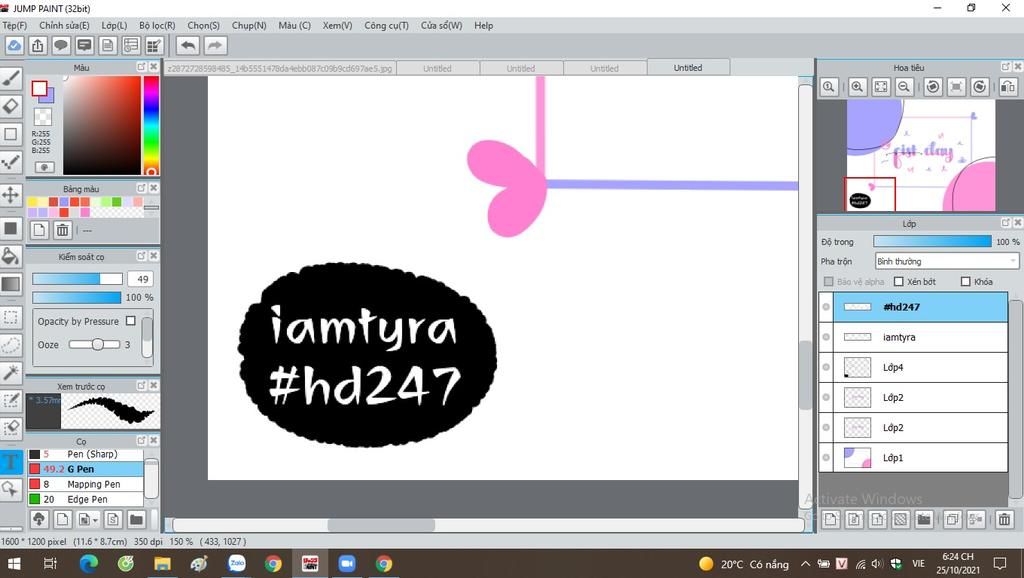Delete the selected palette color
Image resolution: width=1024 pixels, height=578 pixels.
[x=62, y=230]
